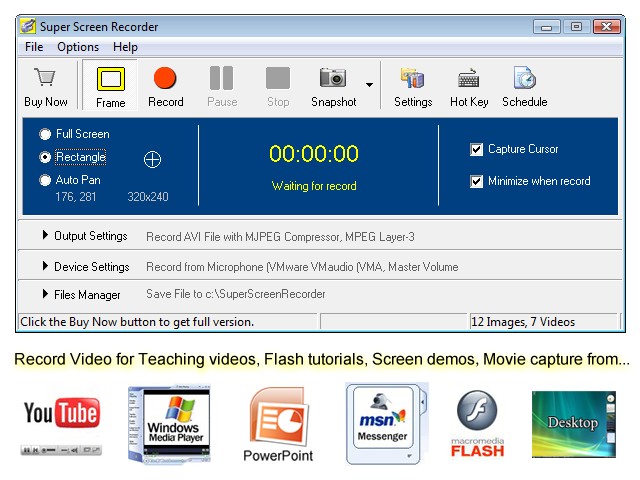This screenshot has width=640, height=480.
Task: Expand the Output Settings section
Action: 45,235
